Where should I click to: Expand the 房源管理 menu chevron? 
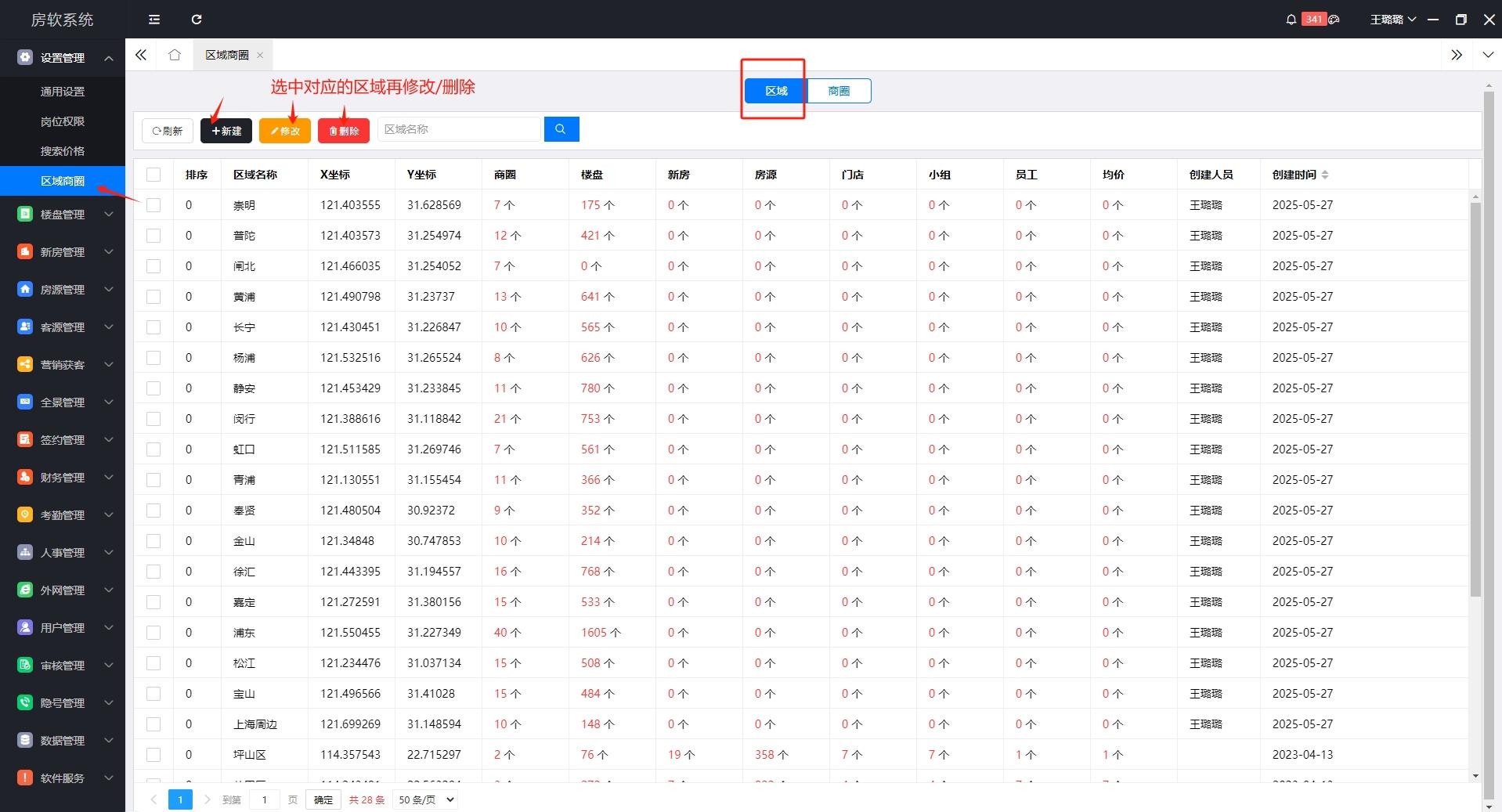(109, 289)
